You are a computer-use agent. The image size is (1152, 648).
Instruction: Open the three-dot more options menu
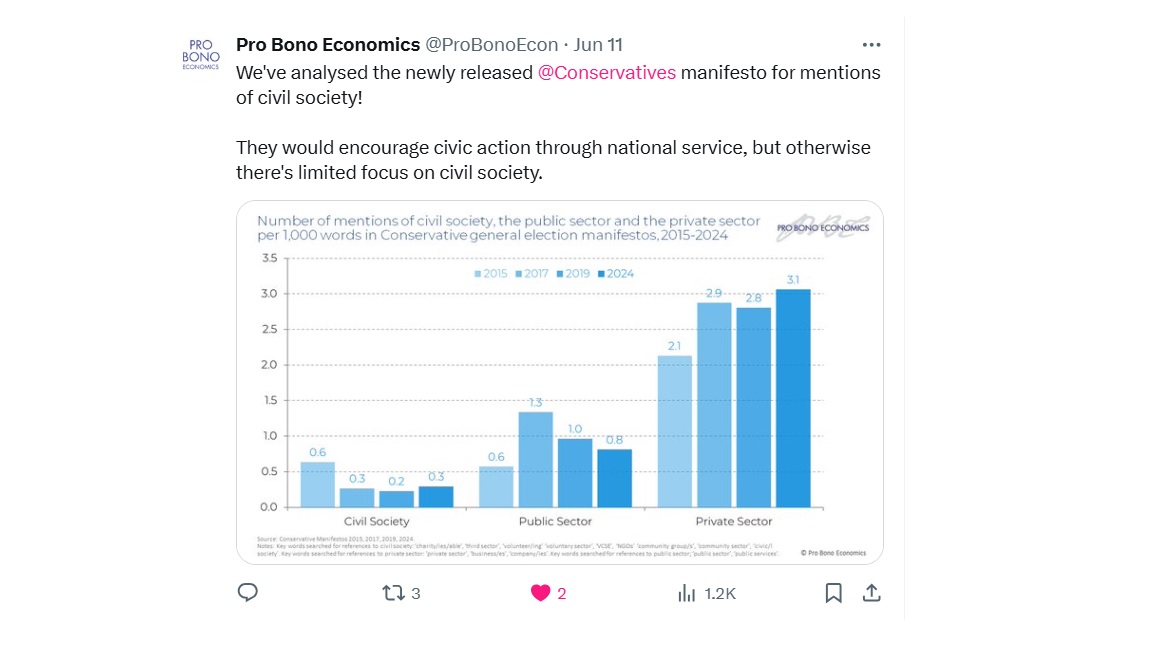pos(871,45)
